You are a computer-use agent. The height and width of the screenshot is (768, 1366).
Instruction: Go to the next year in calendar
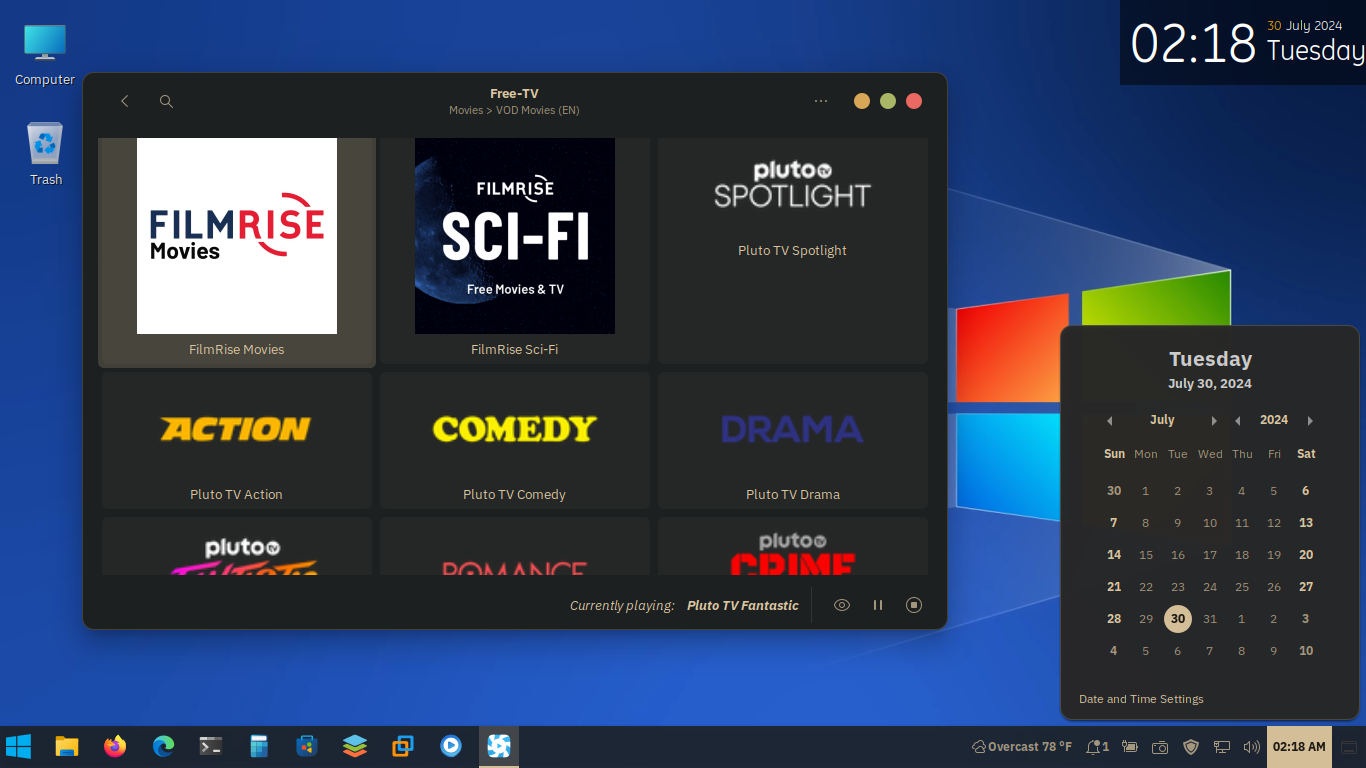tap(1310, 421)
